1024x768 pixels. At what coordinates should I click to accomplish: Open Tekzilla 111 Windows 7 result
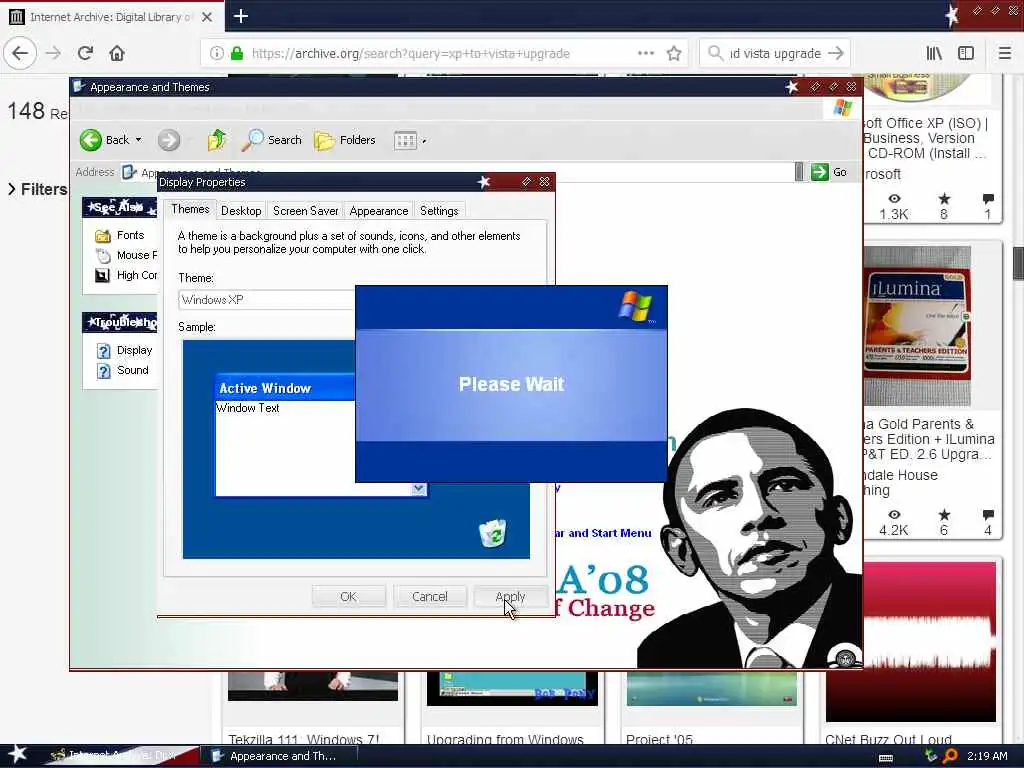pos(304,739)
